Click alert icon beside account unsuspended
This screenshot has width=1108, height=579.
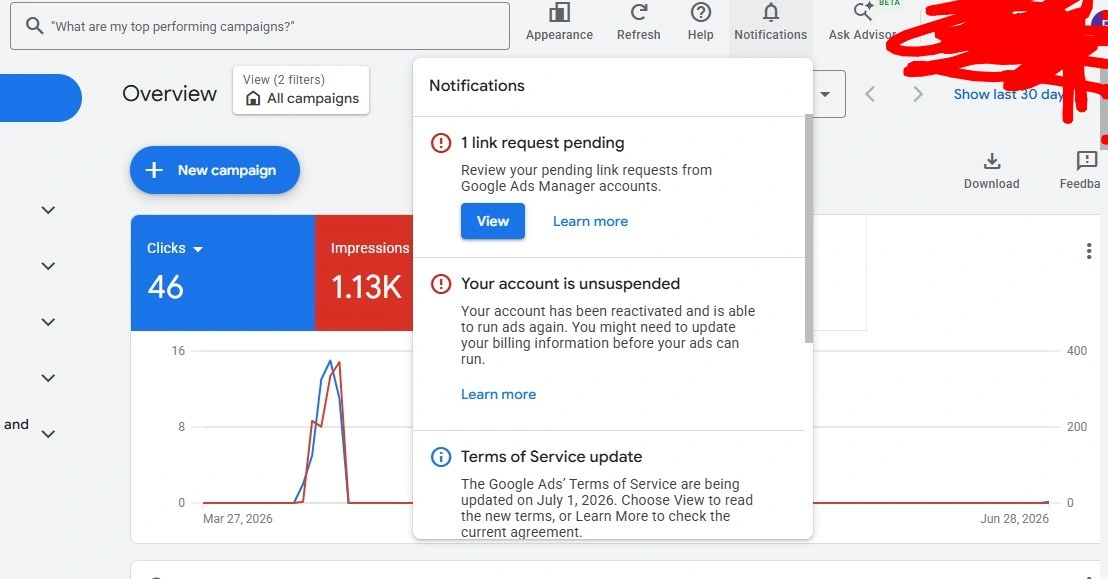pyautogui.click(x=440, y=284)
